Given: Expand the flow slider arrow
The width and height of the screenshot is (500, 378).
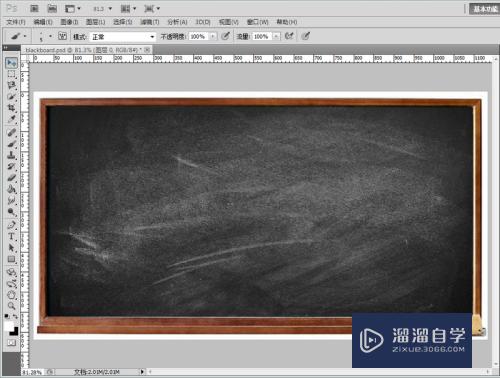Looking at the screenshot, I should point(276,36).
